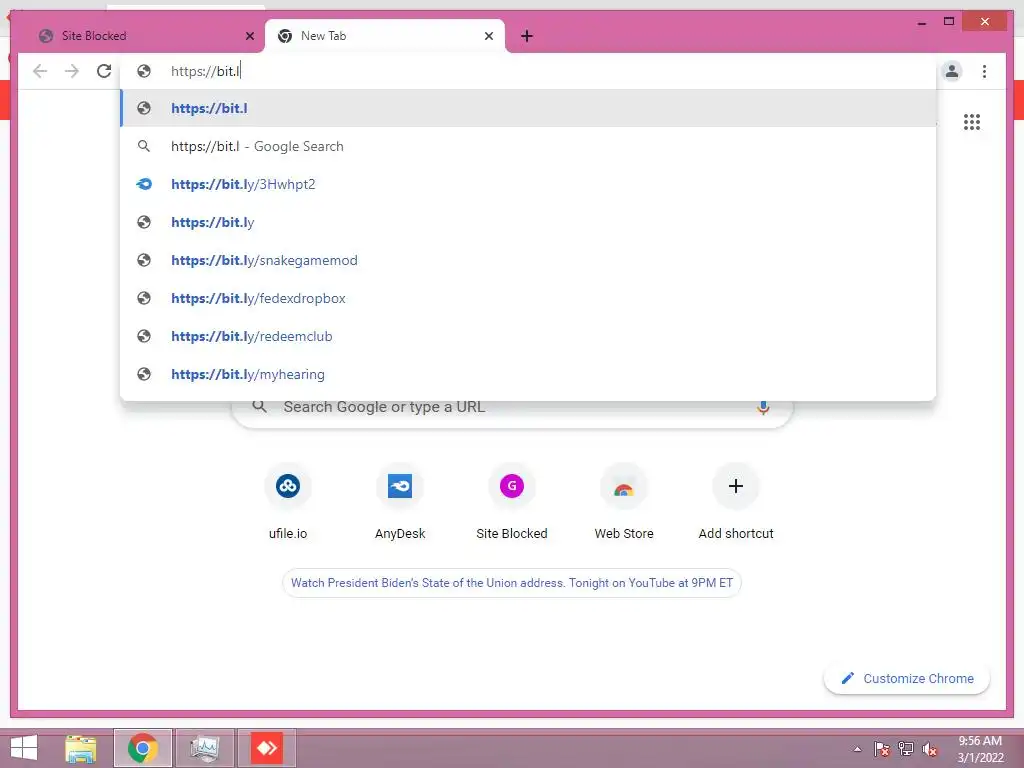Open a new tab with the plus button

coord(527,36)
